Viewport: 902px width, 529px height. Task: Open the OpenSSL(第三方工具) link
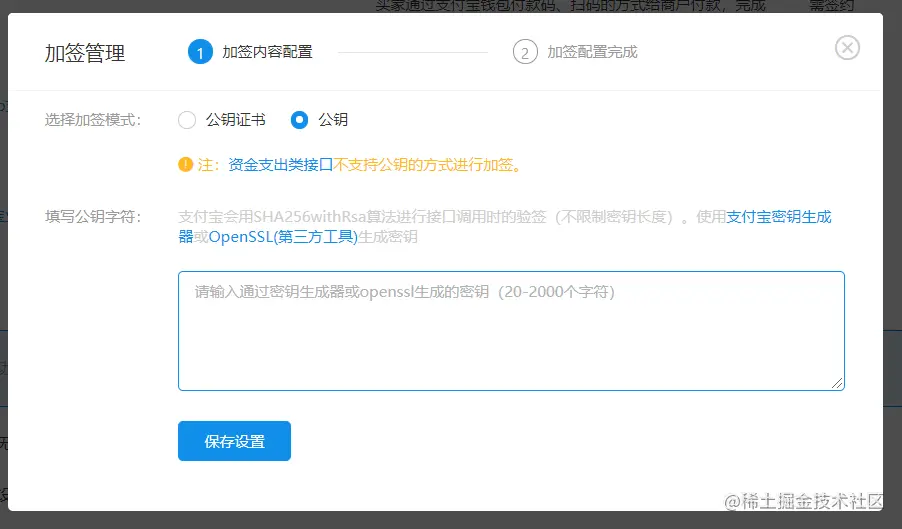point(283,237)
